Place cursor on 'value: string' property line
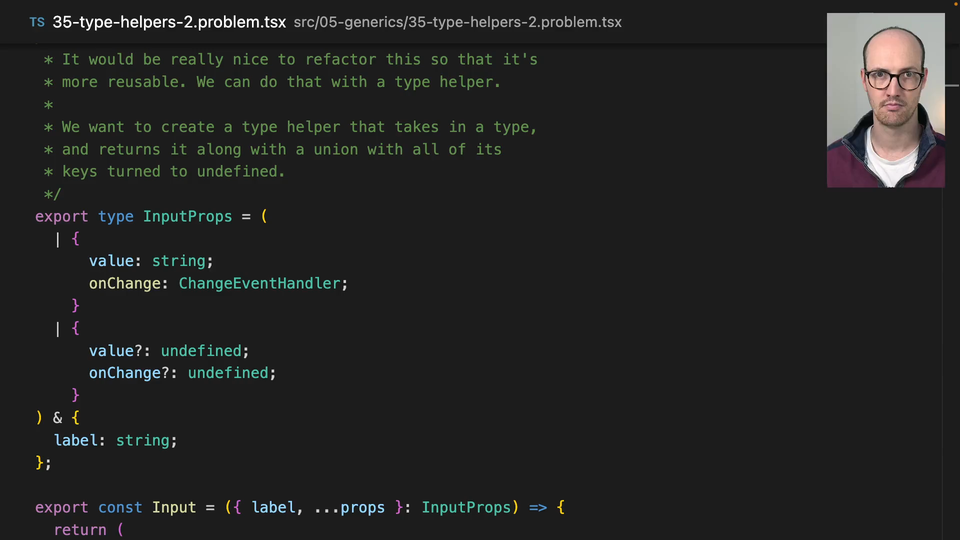960x540 pixels. 150,261
